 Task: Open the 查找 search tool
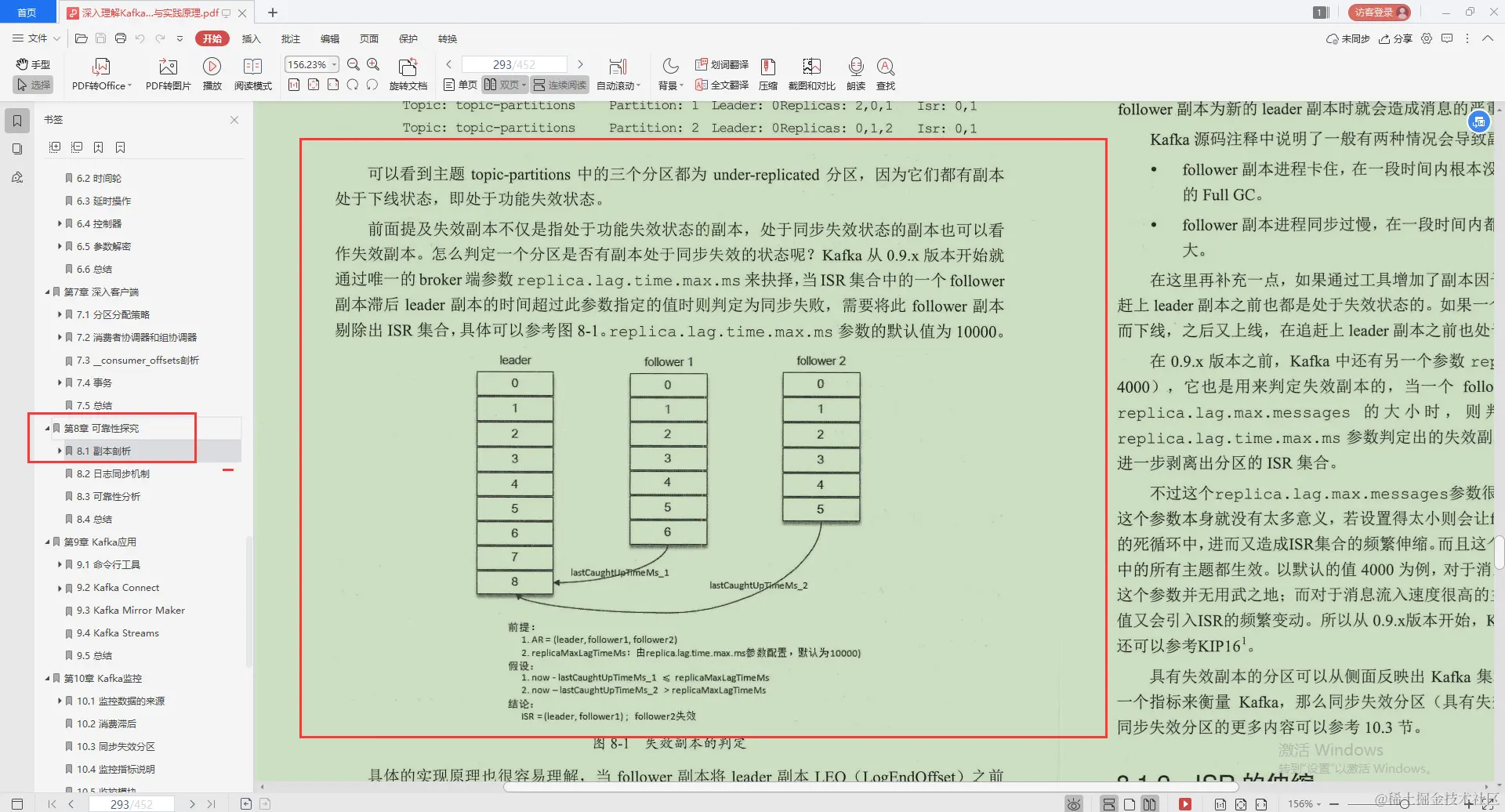coord(885,73)
